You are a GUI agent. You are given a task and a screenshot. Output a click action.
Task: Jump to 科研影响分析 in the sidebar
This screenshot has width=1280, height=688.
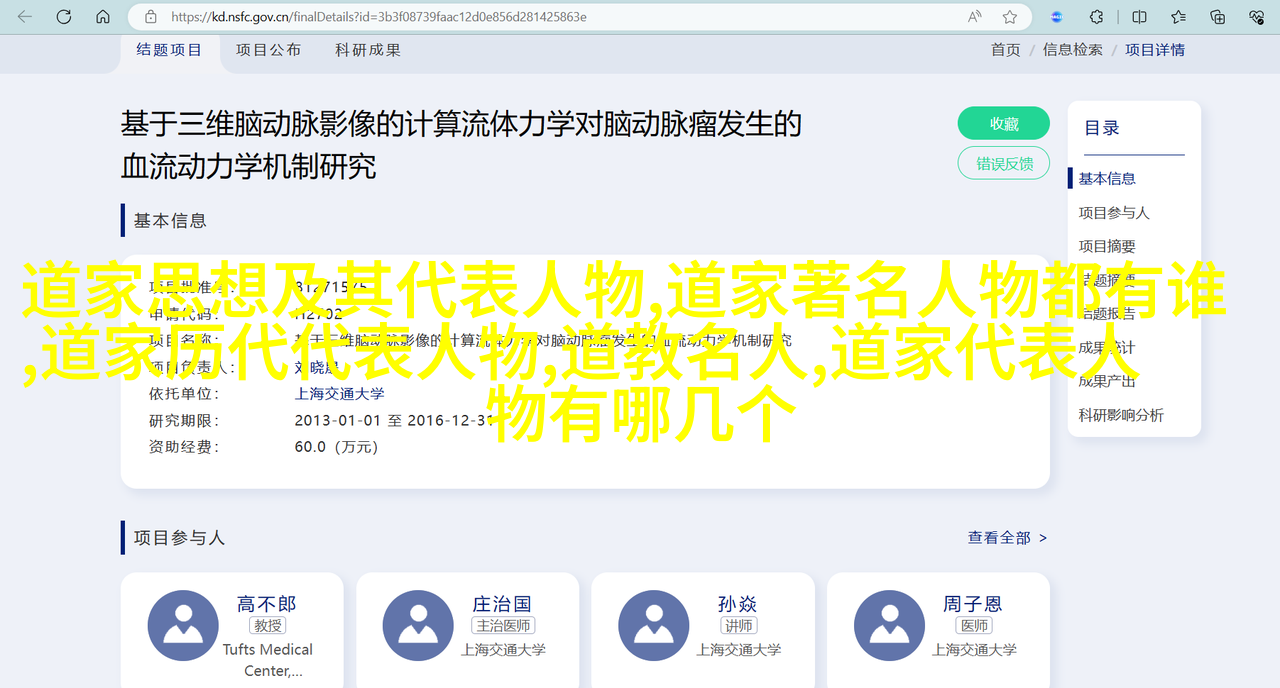point(1120,415)
